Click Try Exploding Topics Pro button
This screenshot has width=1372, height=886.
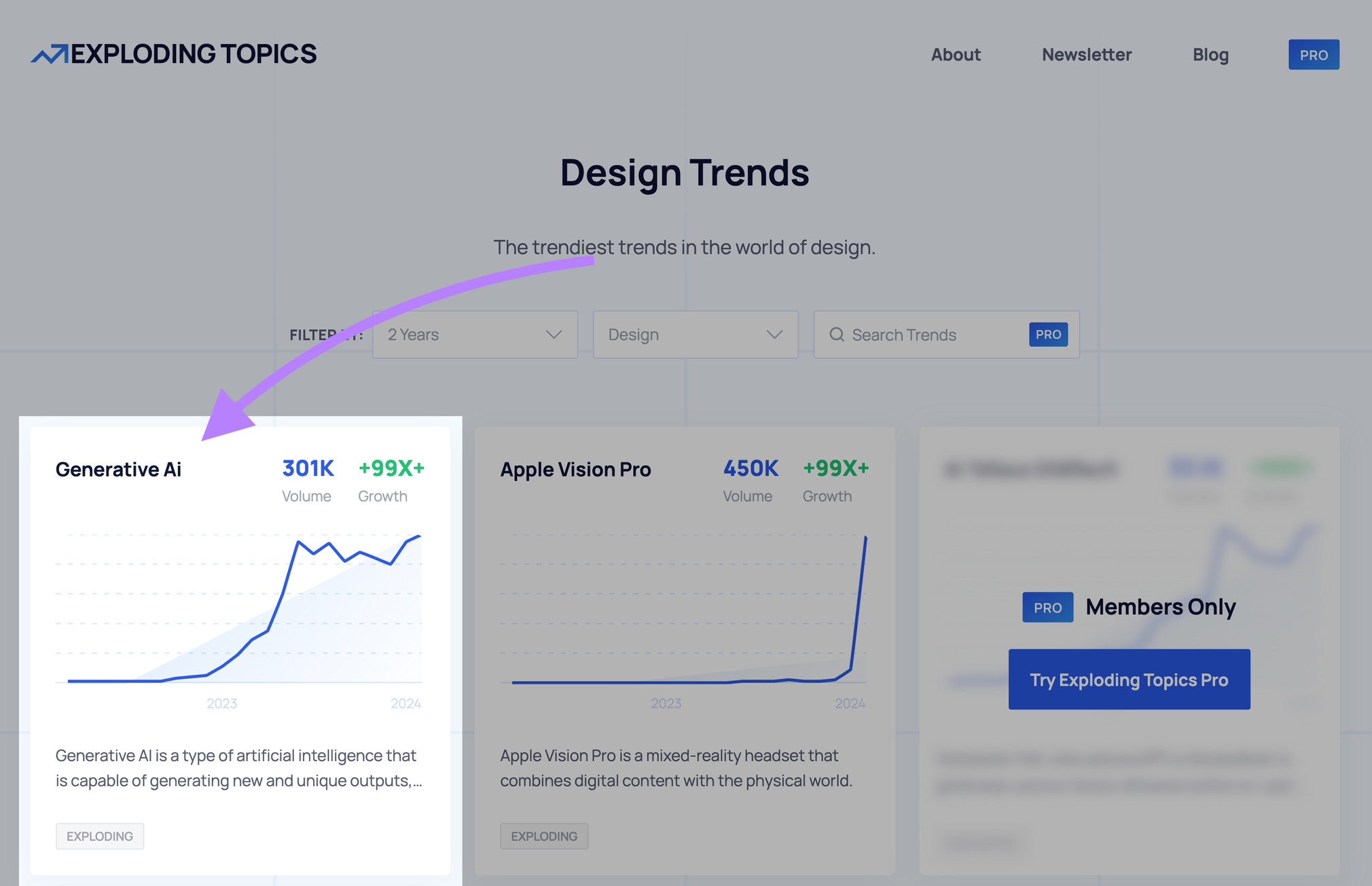pos(1129,678)
